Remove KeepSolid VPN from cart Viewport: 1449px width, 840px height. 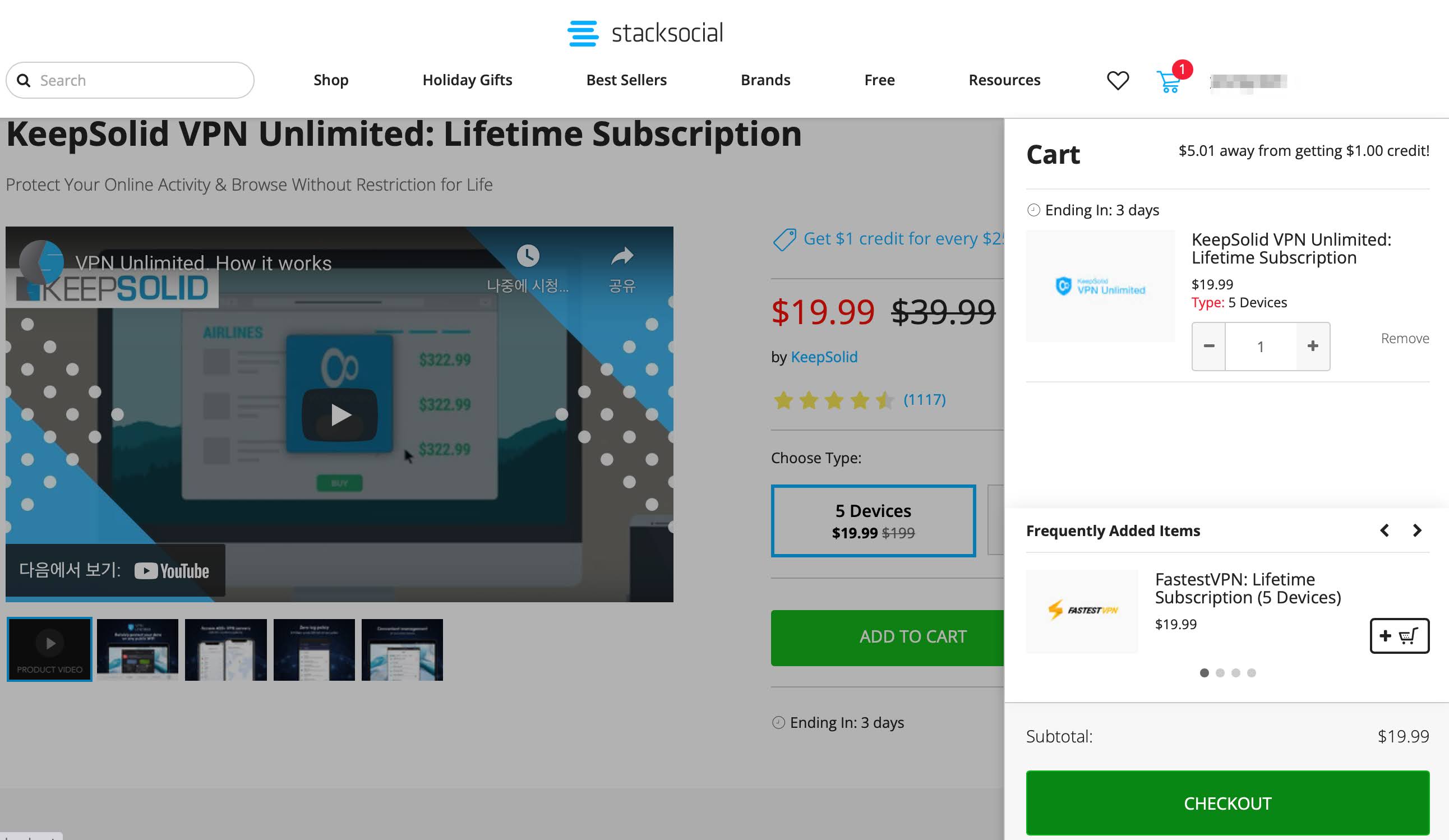1405,338
